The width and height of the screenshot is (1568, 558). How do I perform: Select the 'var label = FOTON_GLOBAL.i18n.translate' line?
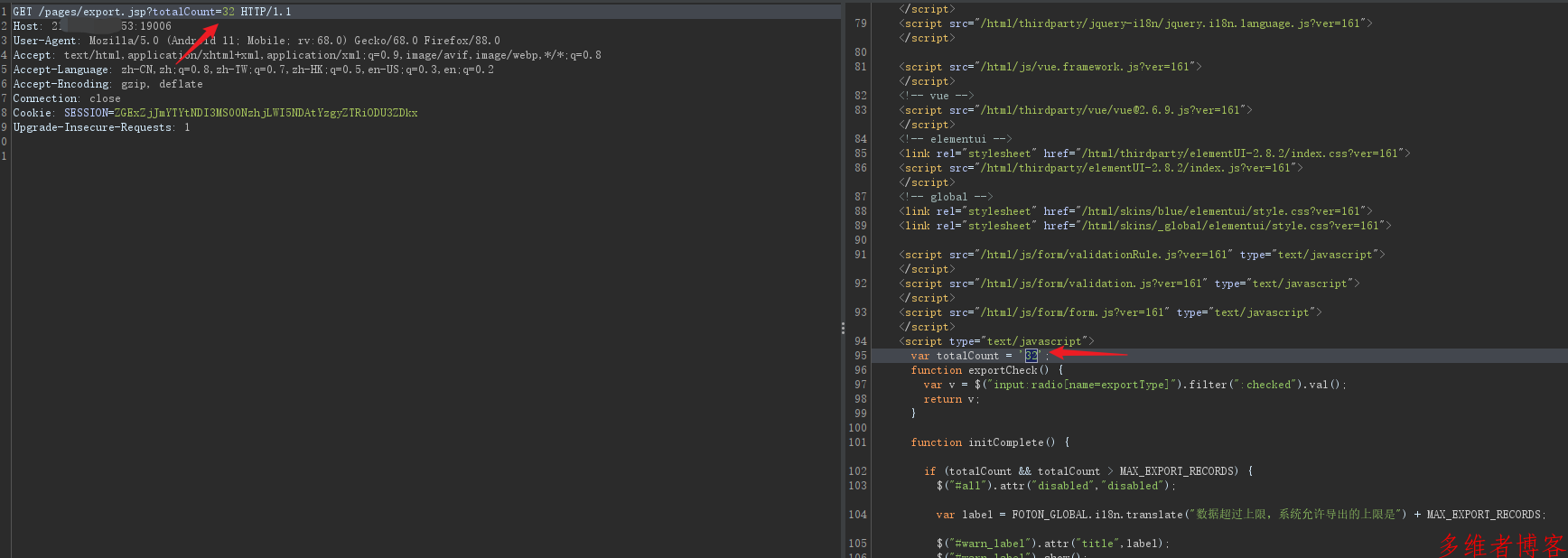point(1241,515)
